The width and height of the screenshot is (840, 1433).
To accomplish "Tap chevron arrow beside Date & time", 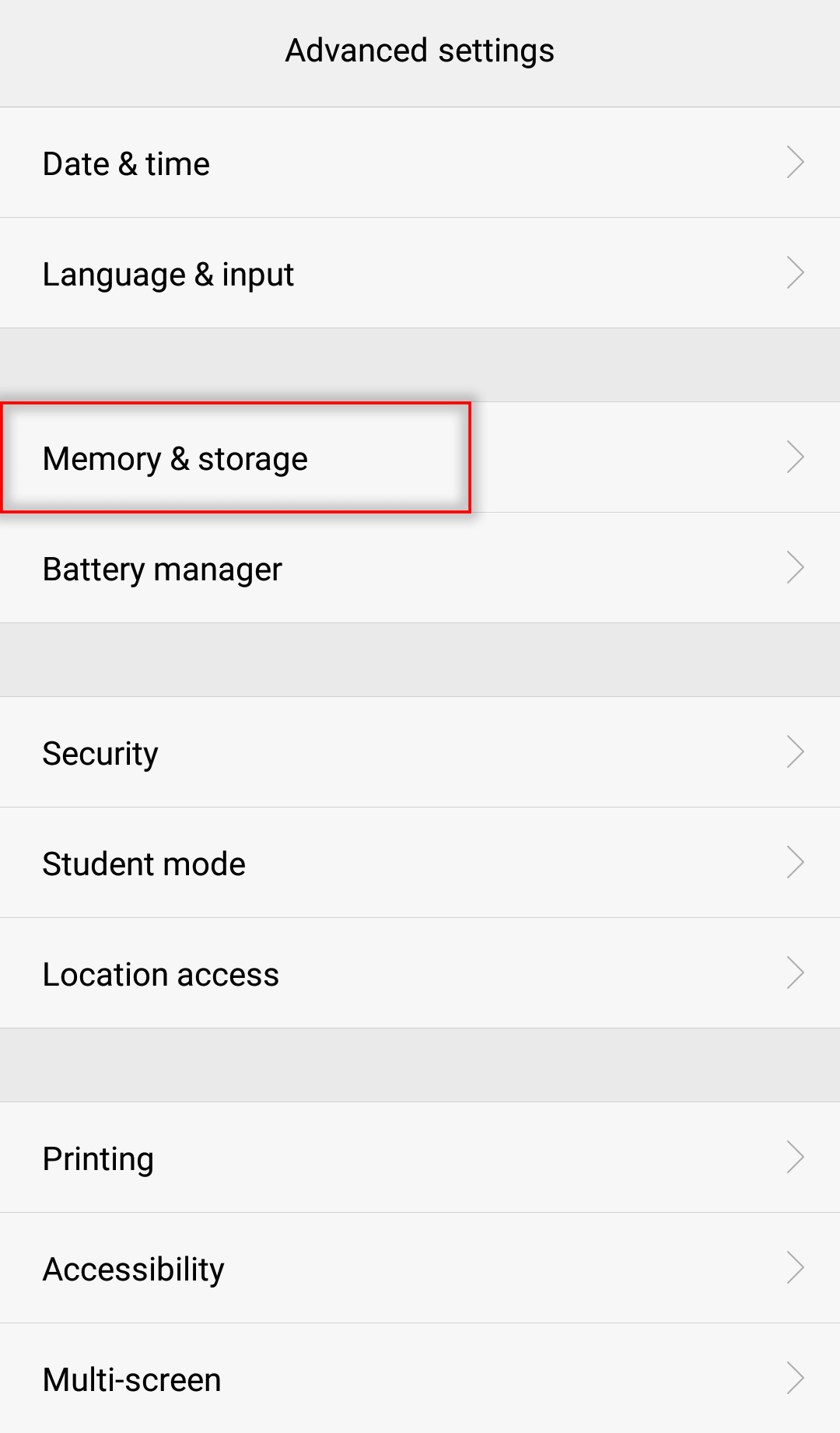I will point(795,163).
